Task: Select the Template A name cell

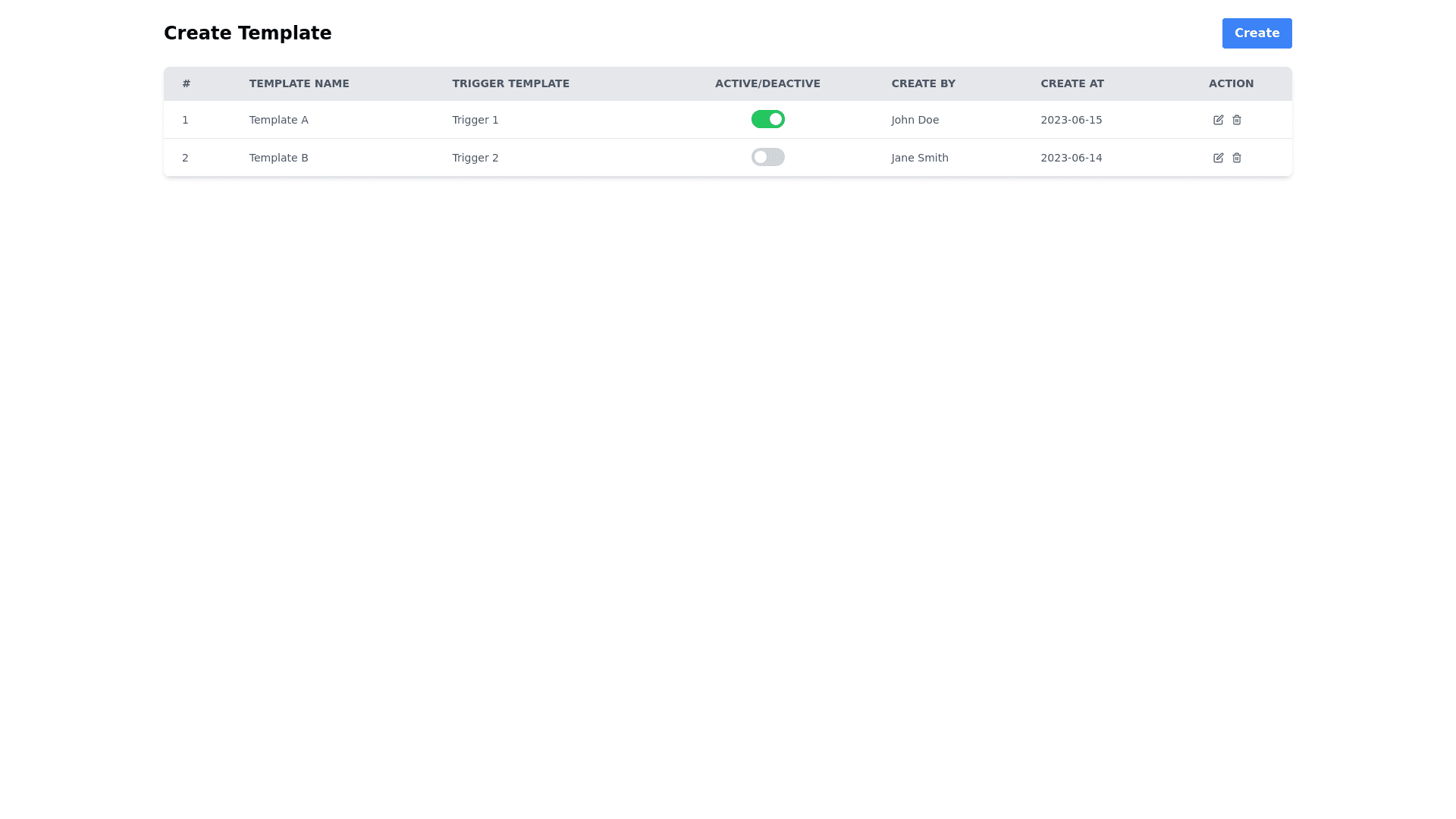Action: point(278,120)
